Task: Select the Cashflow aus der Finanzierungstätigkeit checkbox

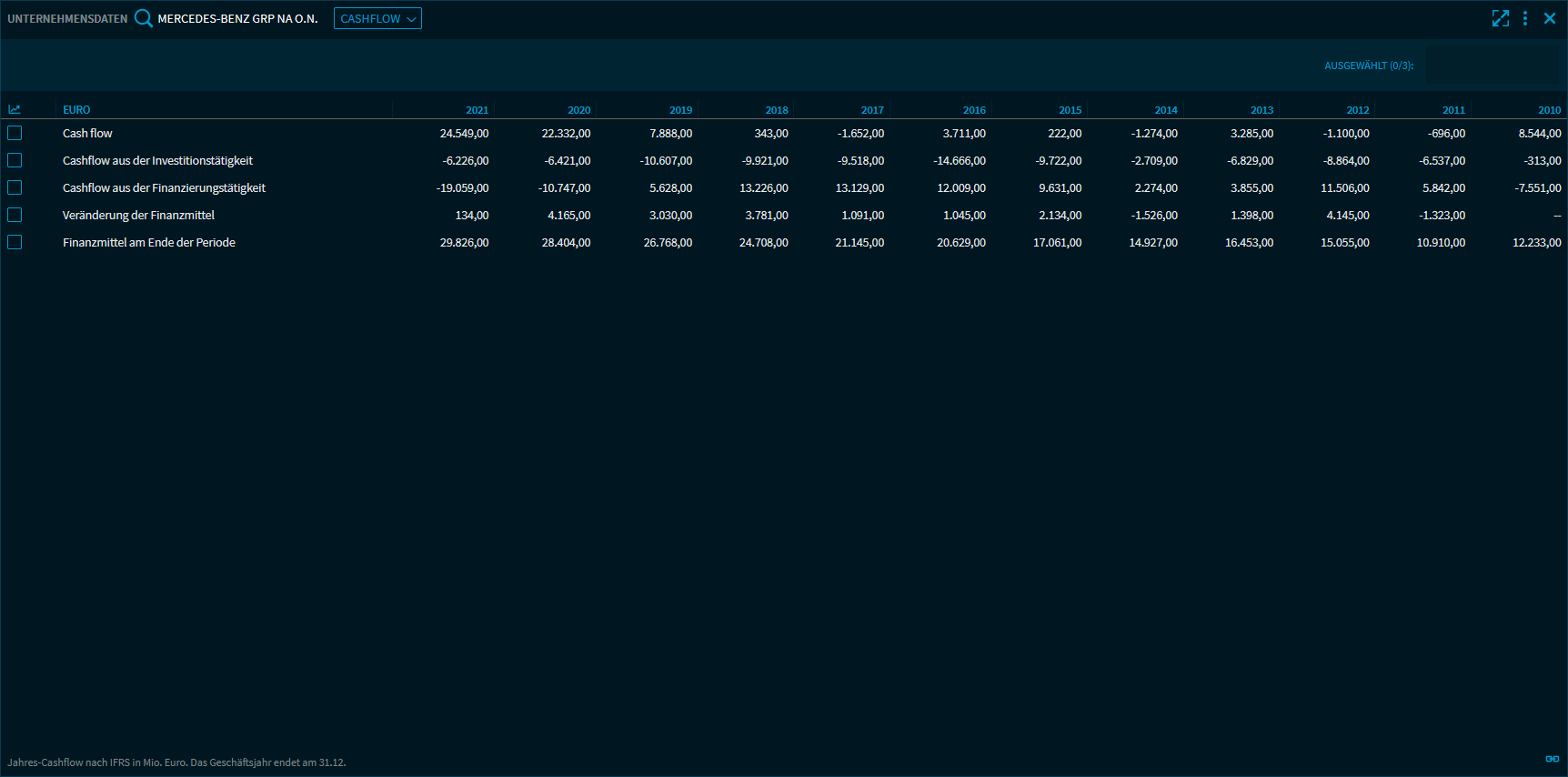Action: (15, 187)
